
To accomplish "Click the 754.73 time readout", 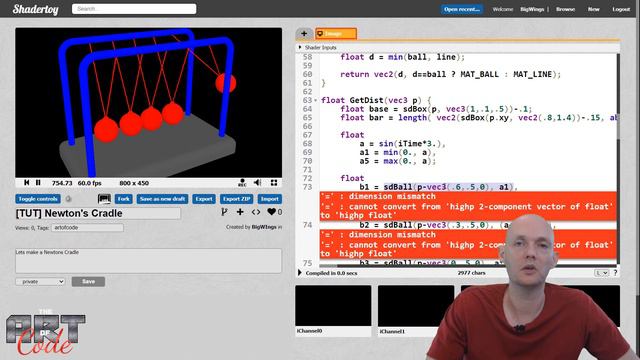I will (62, 183).
